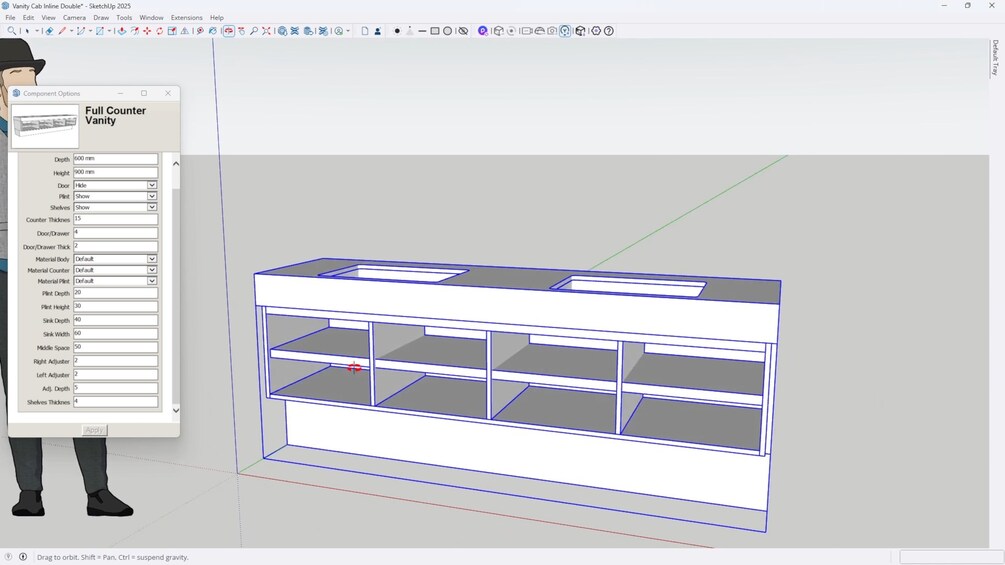Open the Help menu
1005x565 pixels.
pyautogui.click(x=217, y=17)
